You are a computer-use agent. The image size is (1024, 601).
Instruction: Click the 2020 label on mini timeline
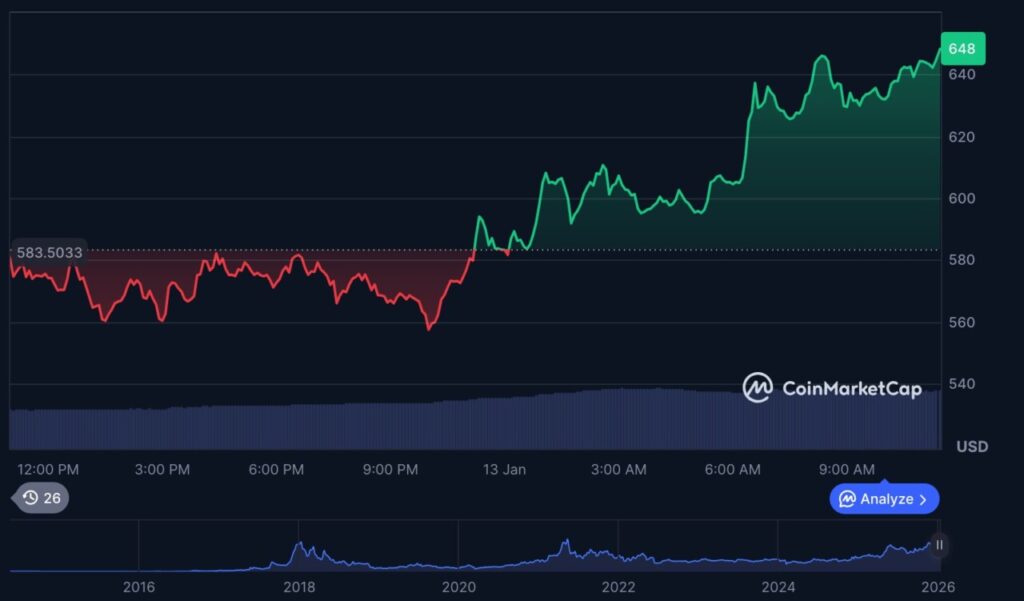(x=459, y=586)
